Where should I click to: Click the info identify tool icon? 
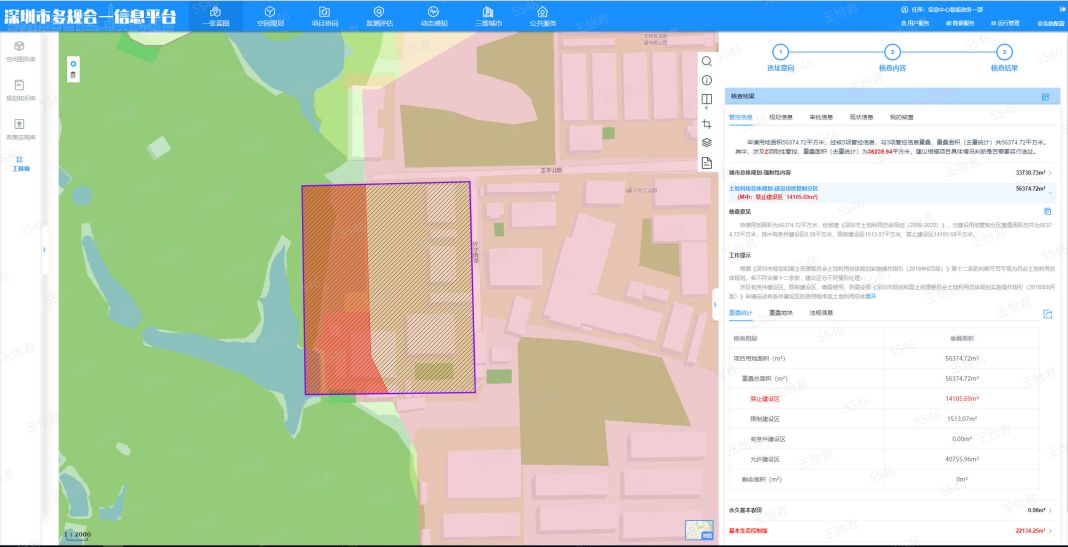point(706,80)
